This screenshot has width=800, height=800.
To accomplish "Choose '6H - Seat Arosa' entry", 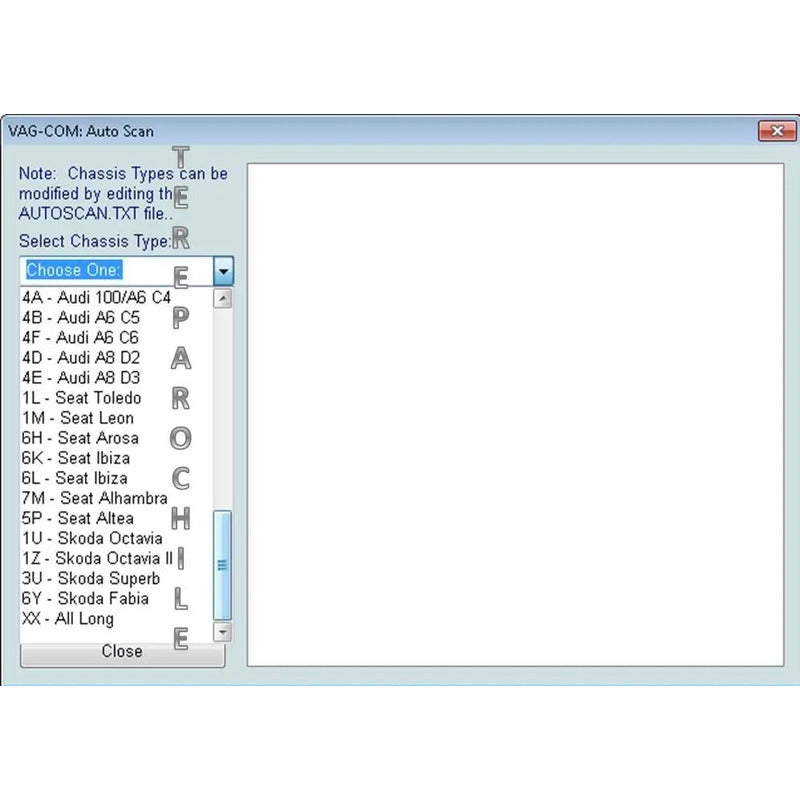I will tap(116, 438).
